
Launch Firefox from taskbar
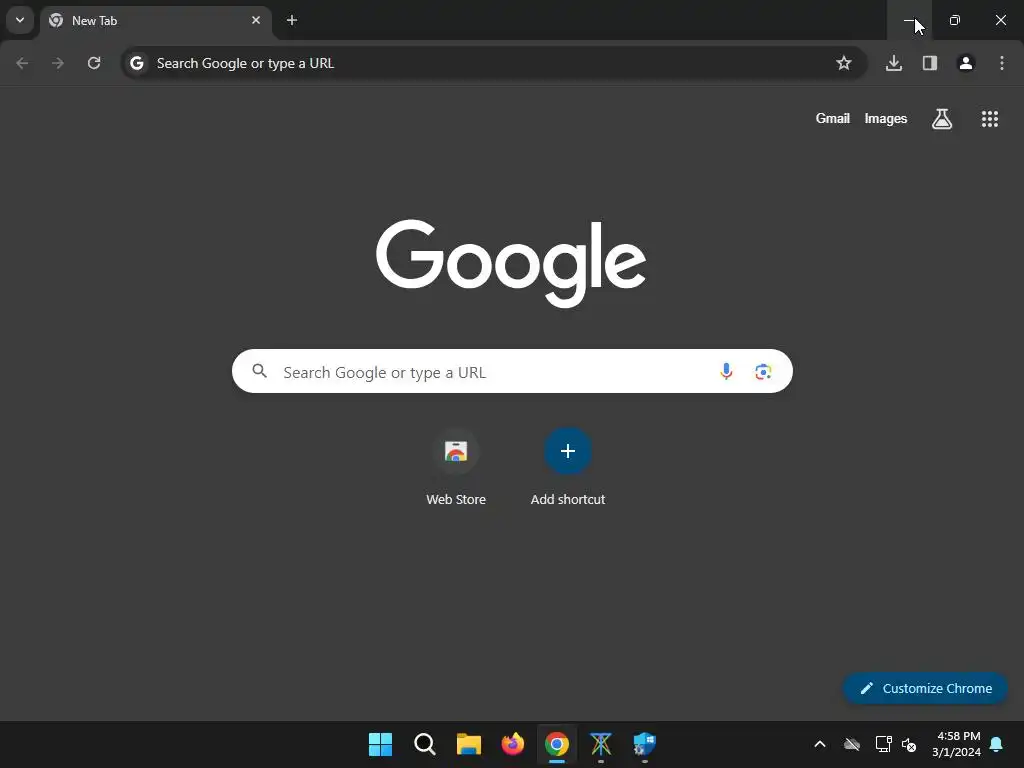pos(513,744)
